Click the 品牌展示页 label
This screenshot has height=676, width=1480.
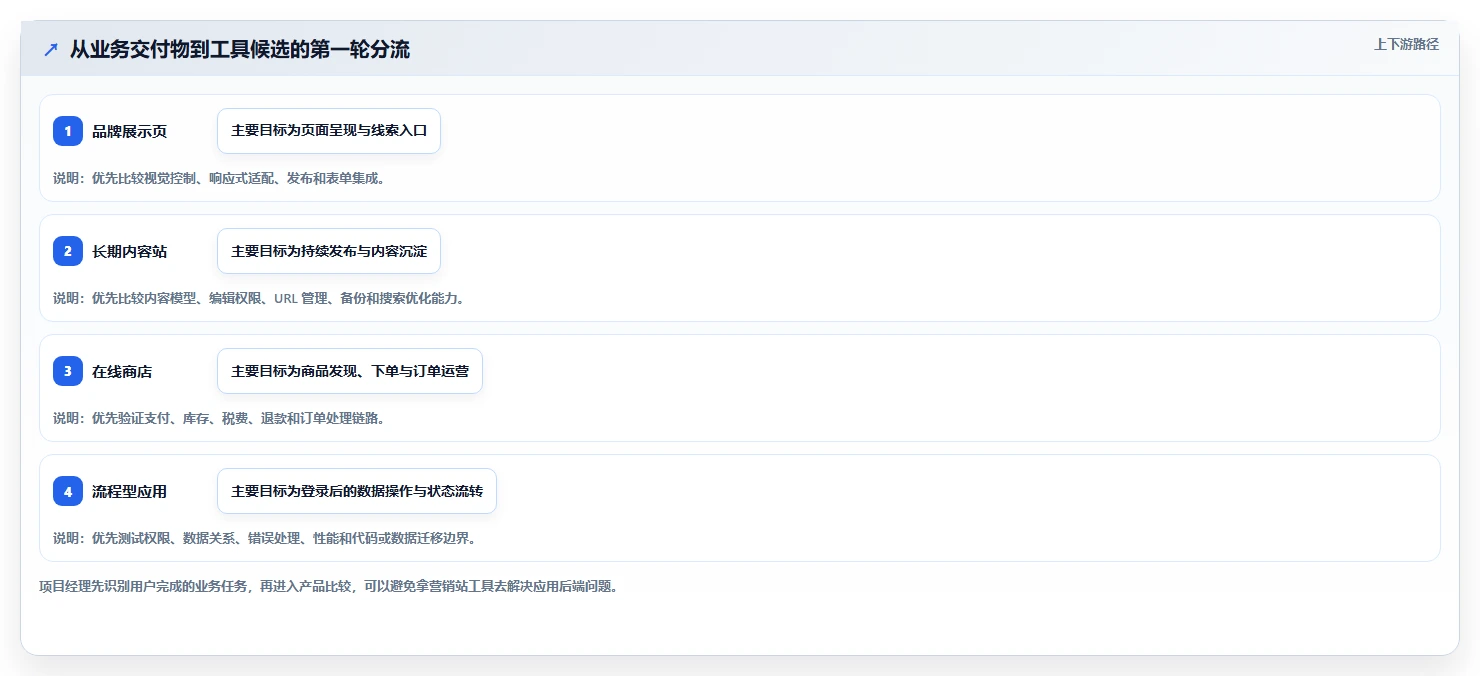click(129, 131)
